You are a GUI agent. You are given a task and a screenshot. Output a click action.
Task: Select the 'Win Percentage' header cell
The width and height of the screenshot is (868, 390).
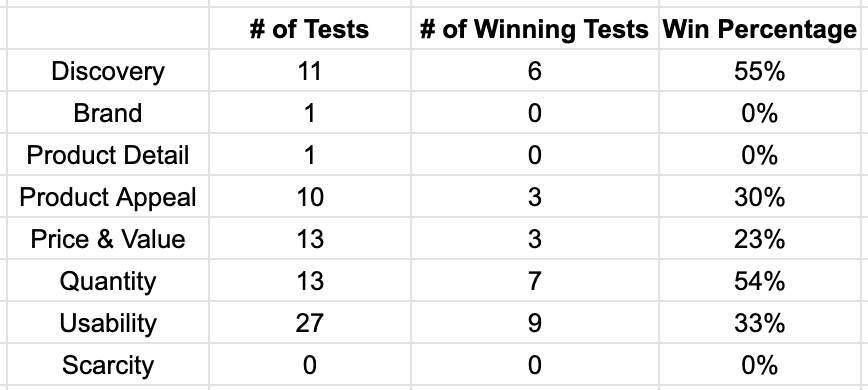coord(759,29)
